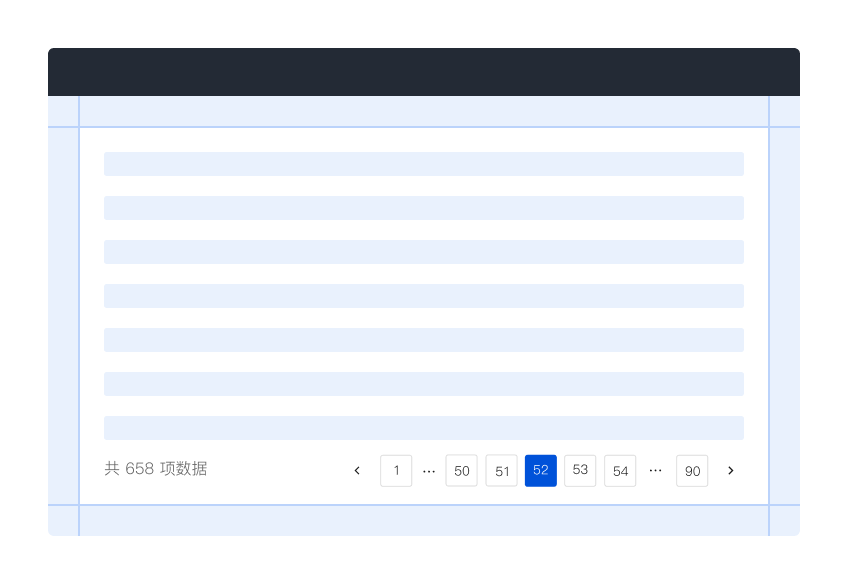The image size is (848, 584).
Task: Click the ellipsis before page 90
Action: (655, 470)
